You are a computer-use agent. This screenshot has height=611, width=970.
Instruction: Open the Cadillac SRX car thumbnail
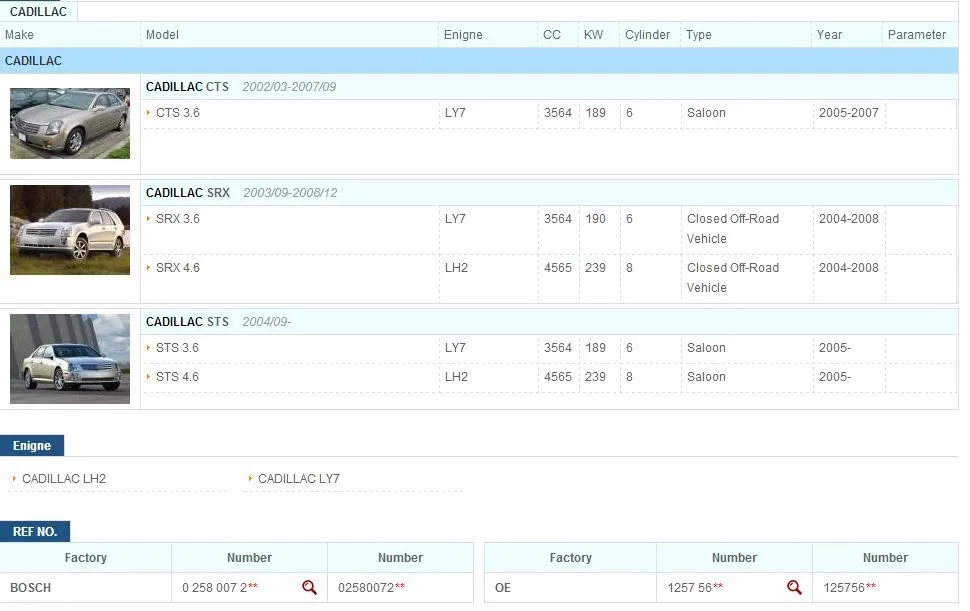coord(70,229)
